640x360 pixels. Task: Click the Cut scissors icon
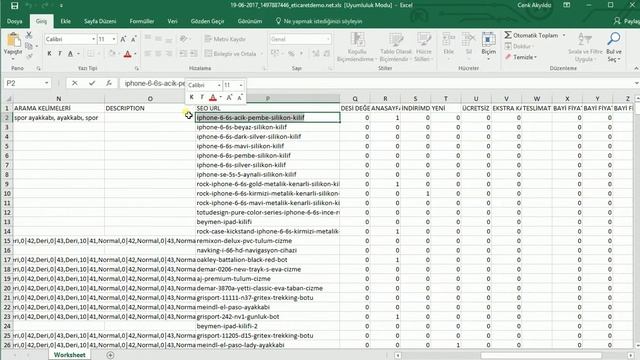coord(29,36)
